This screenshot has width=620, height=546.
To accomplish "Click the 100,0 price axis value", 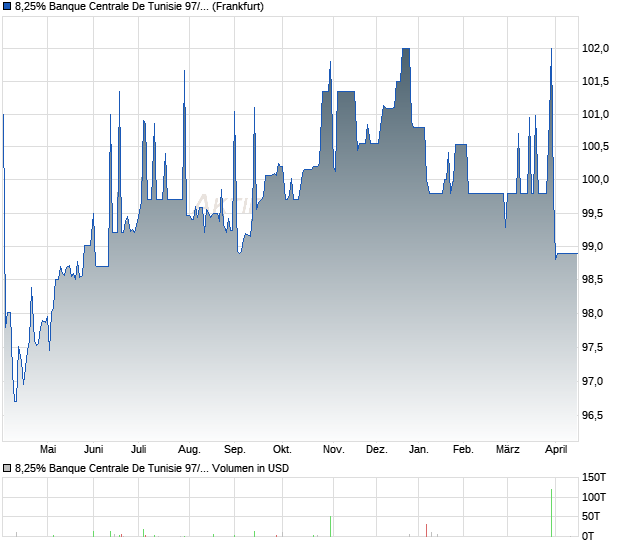I will tap(595, 179).
